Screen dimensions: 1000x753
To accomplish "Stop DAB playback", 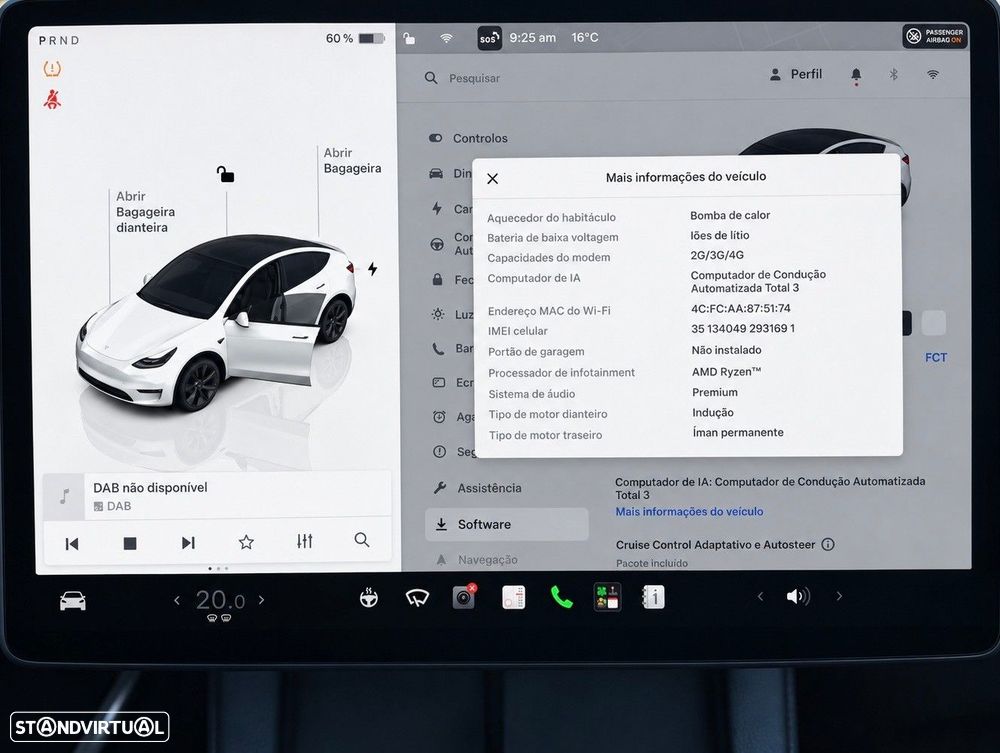I will coord(129,543).
